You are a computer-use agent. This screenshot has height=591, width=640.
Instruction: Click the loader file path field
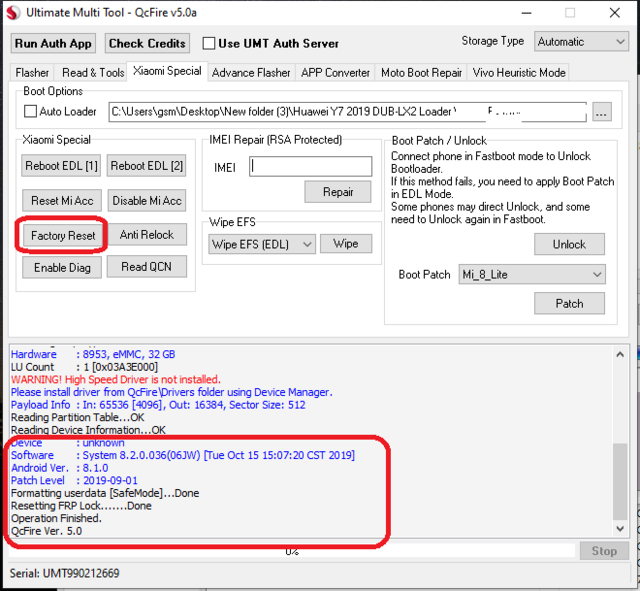(x=348, y=112)
